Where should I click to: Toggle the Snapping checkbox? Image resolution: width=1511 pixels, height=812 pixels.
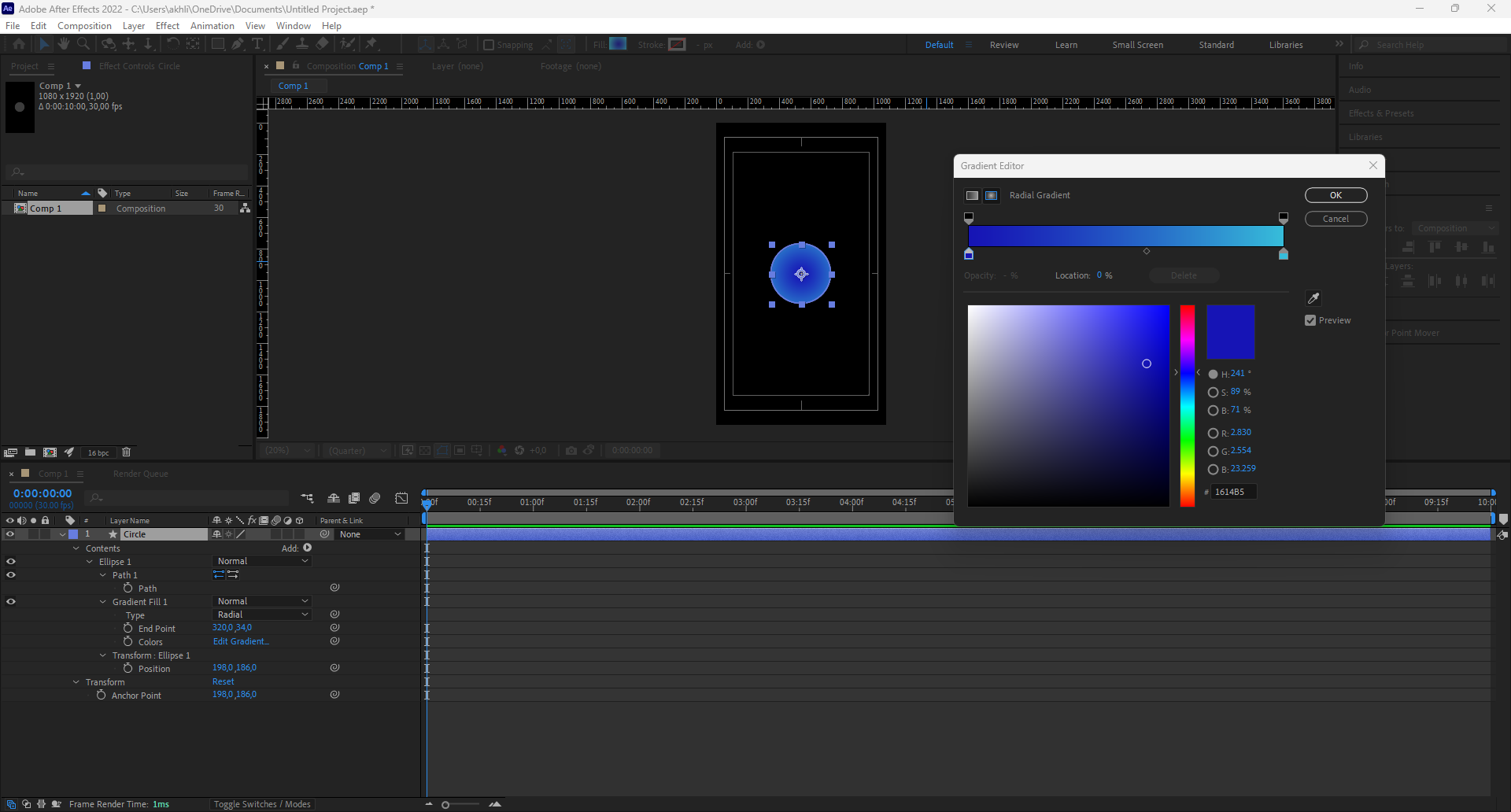(x=488, y=45)
